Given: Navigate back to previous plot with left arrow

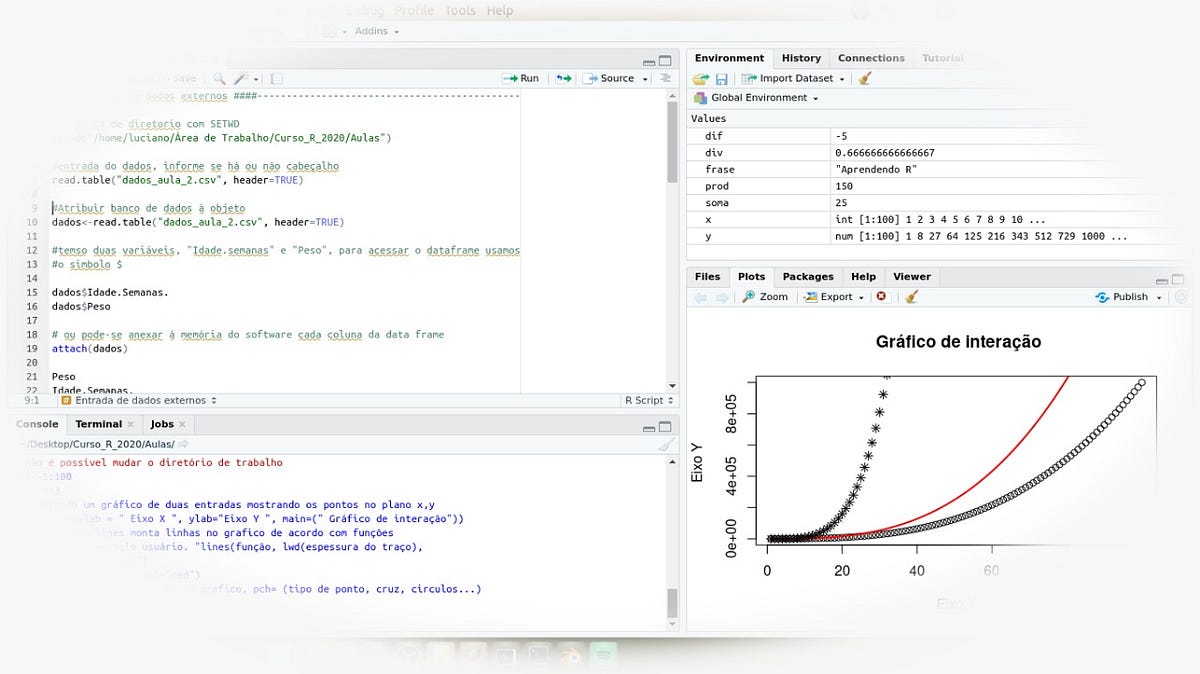Looking at the screenshot, I should click(700, 296).
